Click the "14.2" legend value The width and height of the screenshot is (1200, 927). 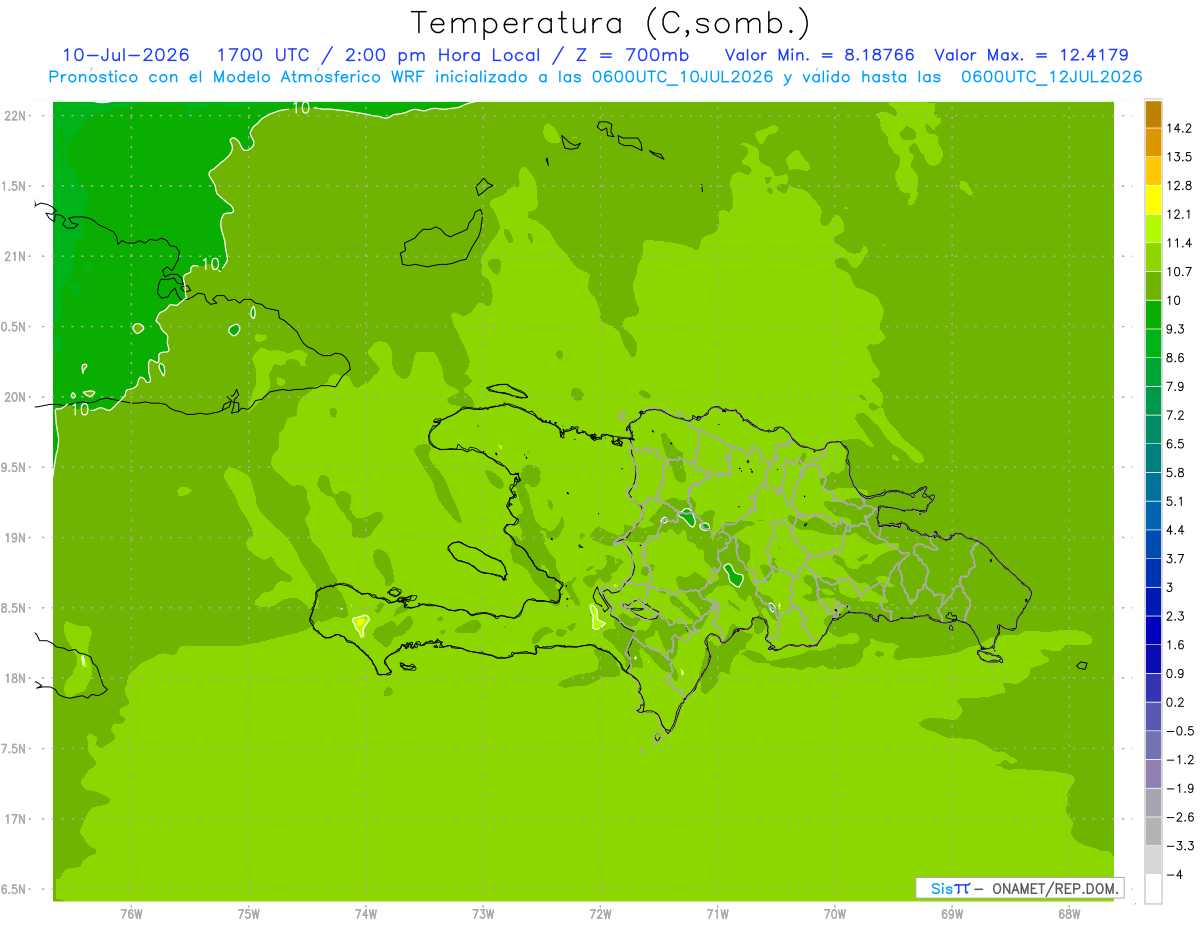click(x=1180, y=128)
